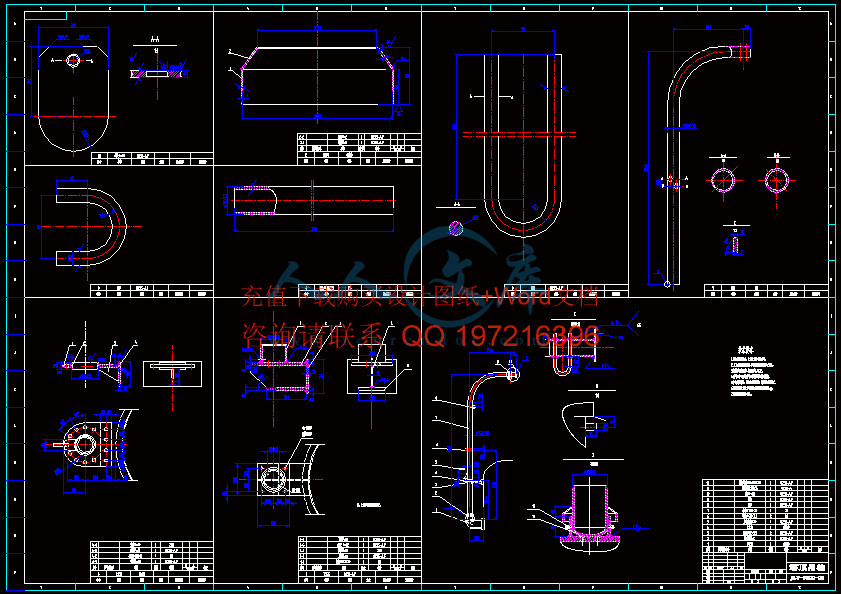Select the sideways U-bend part with red centerline
This screenshot has height=594, width=841.
[91, 226]
